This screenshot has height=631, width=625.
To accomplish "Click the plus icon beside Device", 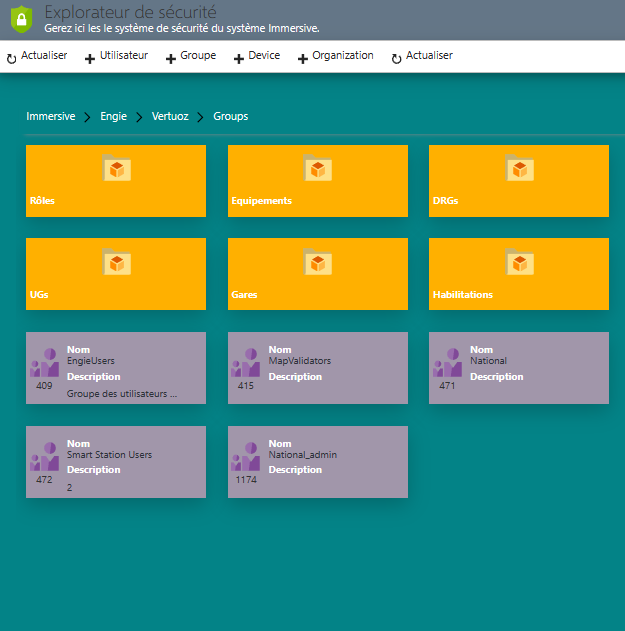I will [x=239, y=59].
